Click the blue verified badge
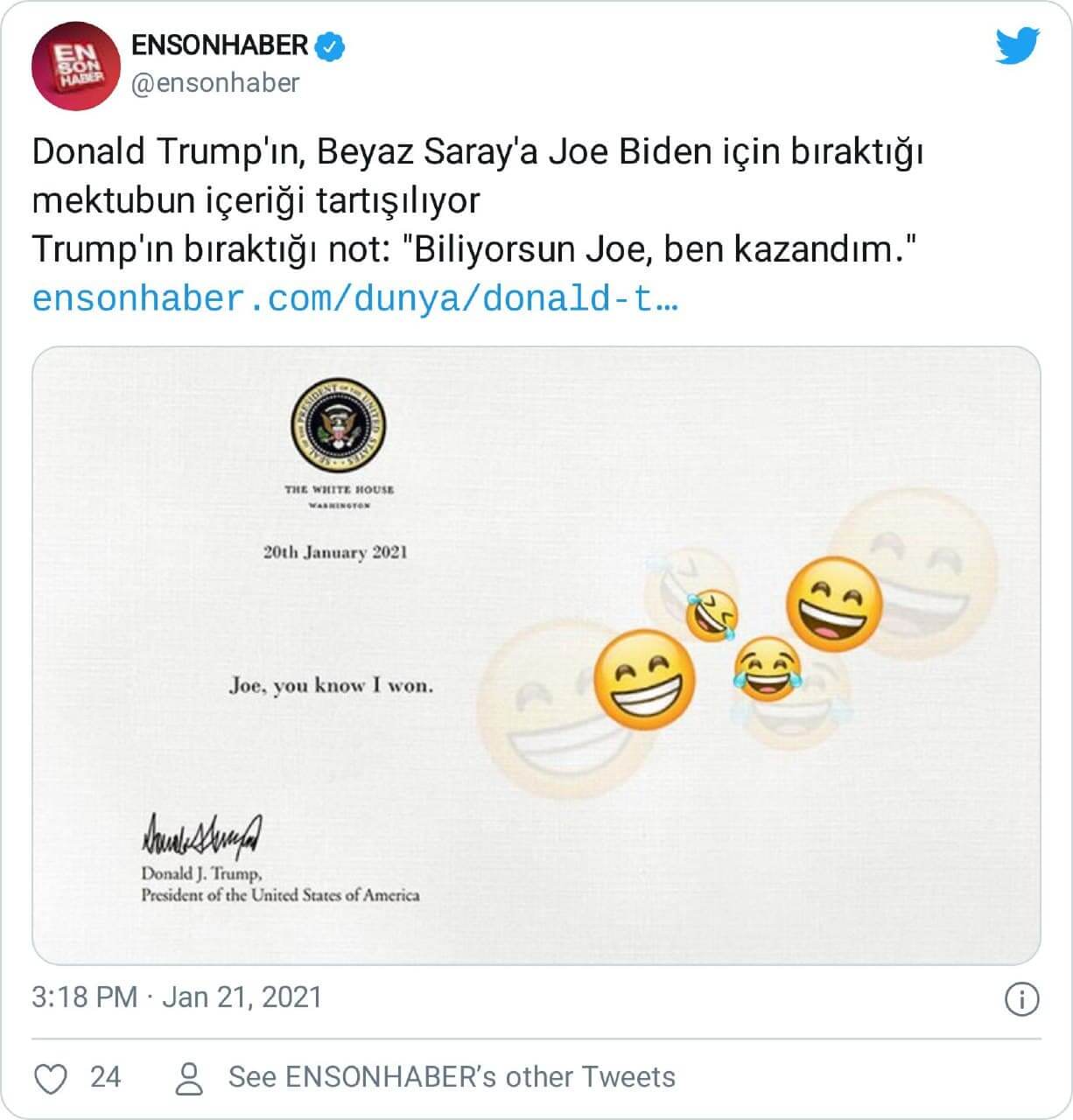The width and height of the screenshot is (1073, 1120). click(330, 46)
